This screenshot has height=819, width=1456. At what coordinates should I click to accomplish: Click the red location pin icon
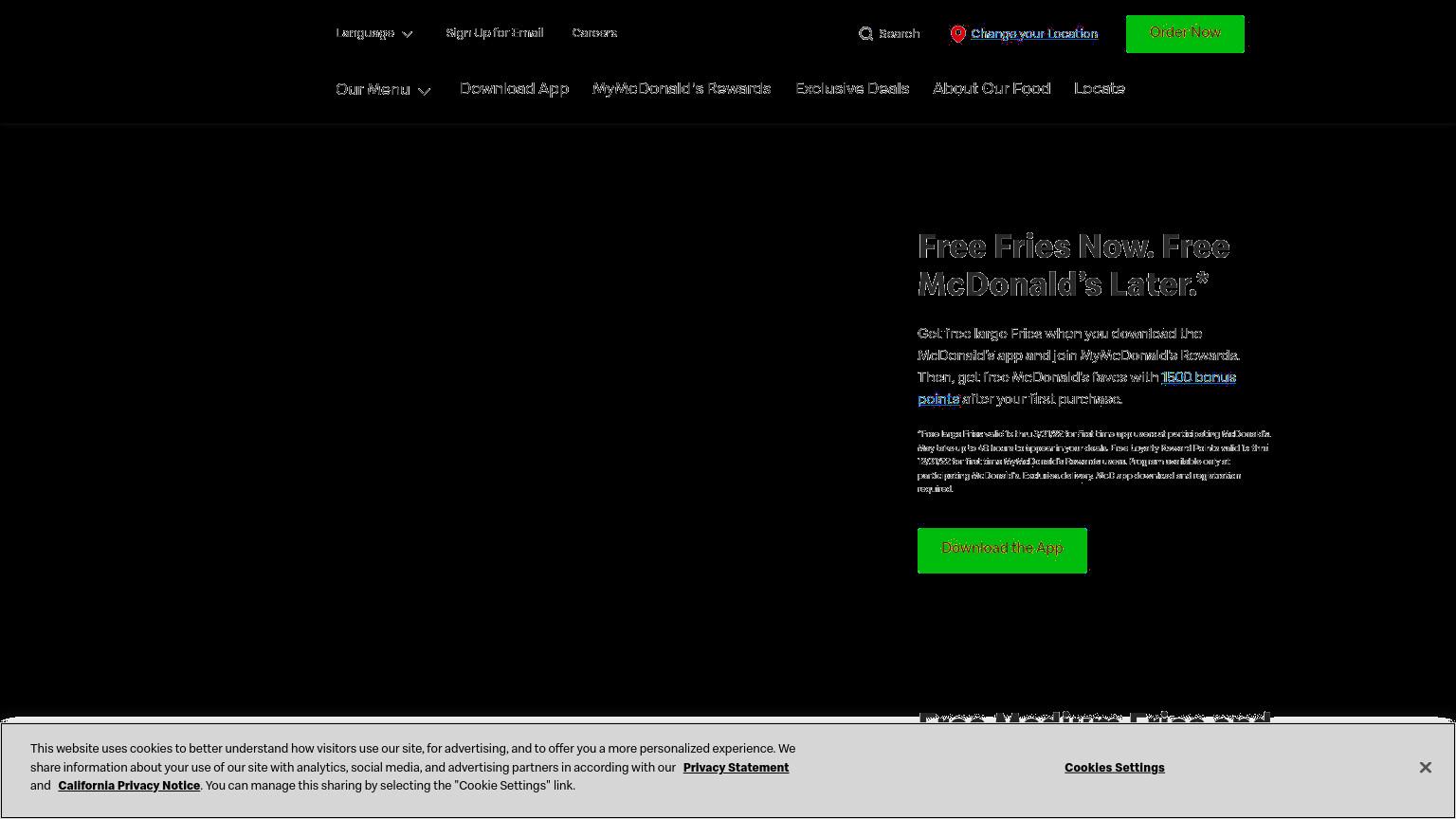pyautogui.click(x=957, y=34)
